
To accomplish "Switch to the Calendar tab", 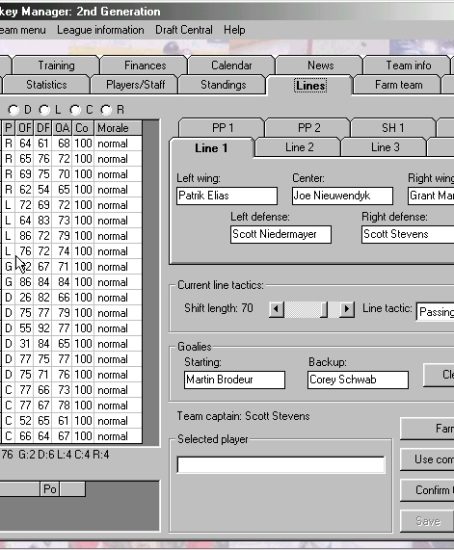I will 232,66.
